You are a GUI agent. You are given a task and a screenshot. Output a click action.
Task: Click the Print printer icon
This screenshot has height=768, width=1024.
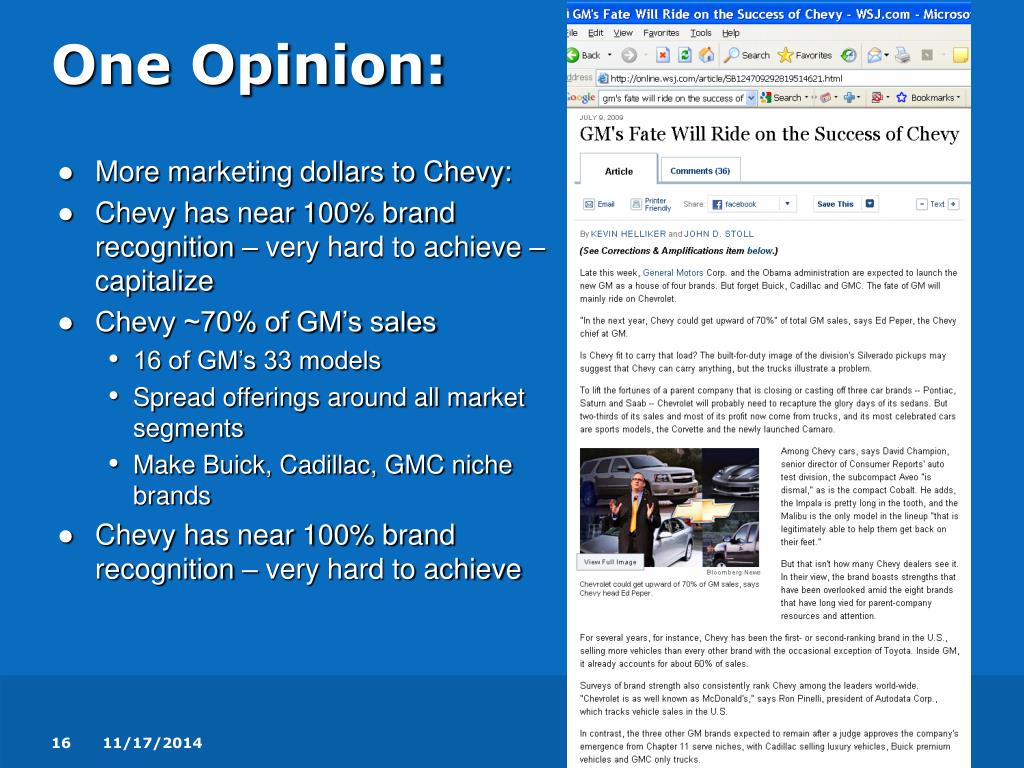[x=903, y=56]
